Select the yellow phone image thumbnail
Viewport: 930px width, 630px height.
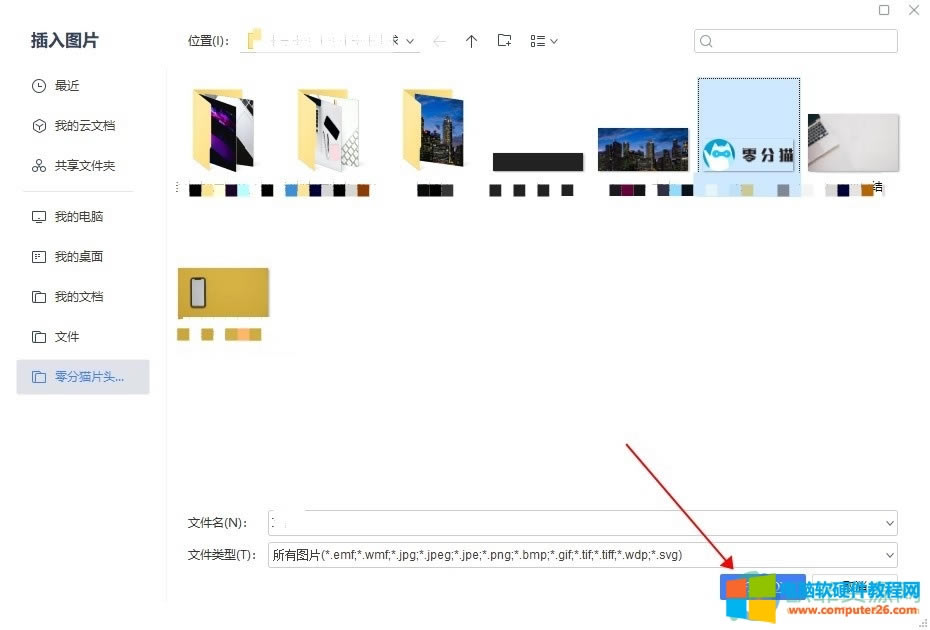[223, 292]
